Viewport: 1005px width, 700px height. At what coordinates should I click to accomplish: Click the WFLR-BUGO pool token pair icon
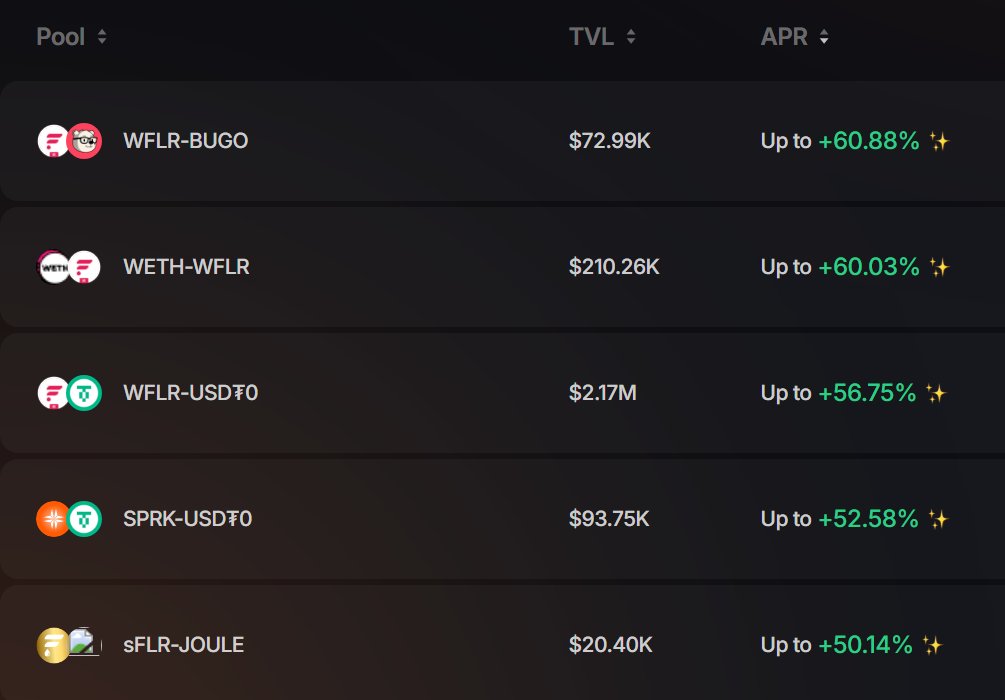tap(69, 141)
